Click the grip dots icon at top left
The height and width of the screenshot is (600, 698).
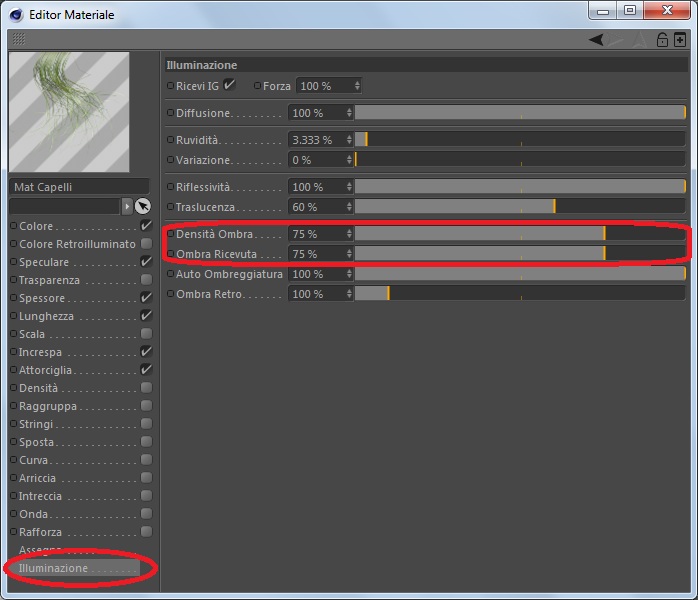click(x=19, y=39)
